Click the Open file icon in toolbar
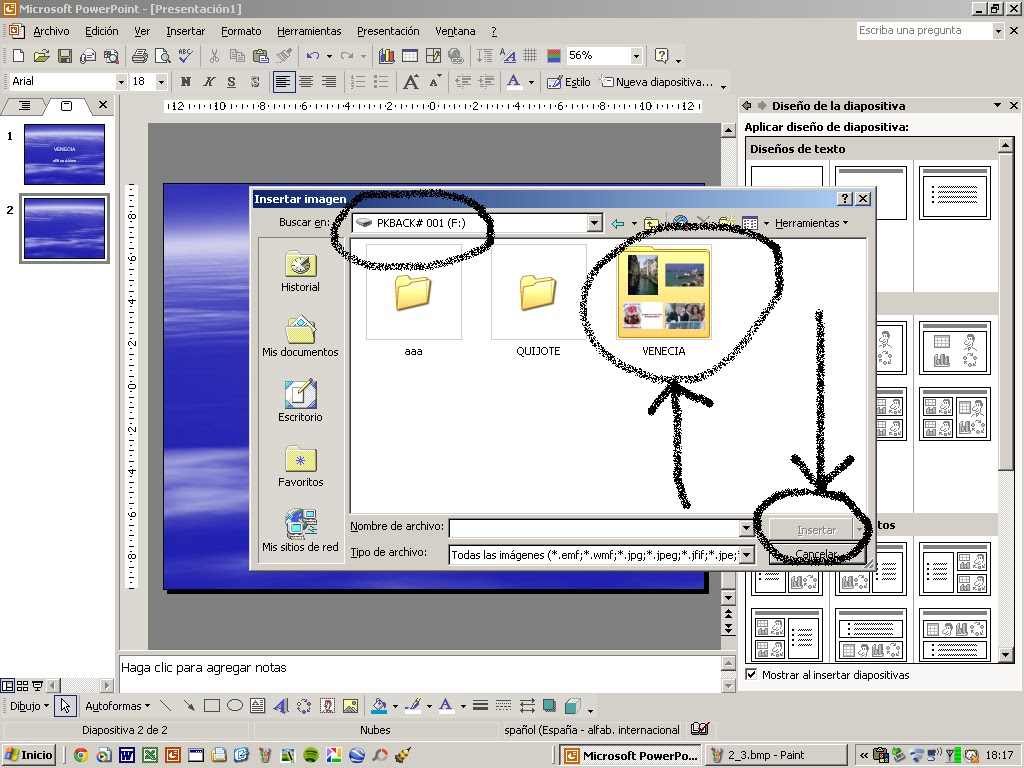1024x768 pixels. 41,56
